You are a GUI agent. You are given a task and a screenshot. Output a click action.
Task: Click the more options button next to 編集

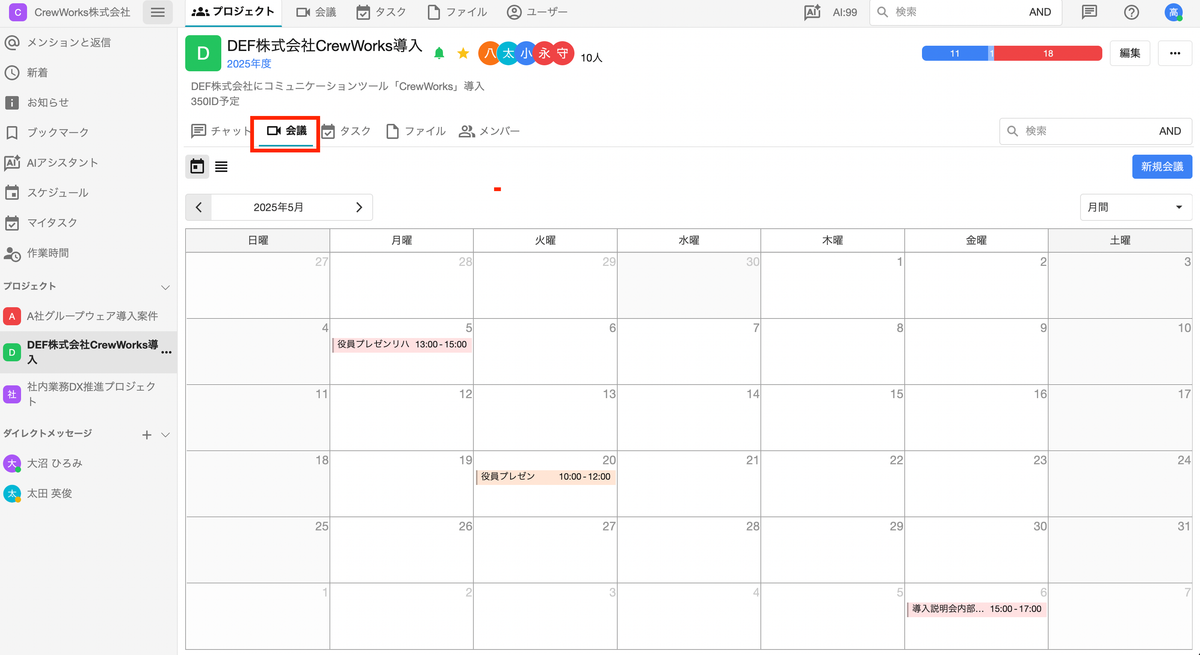[x=1174, y=53]
